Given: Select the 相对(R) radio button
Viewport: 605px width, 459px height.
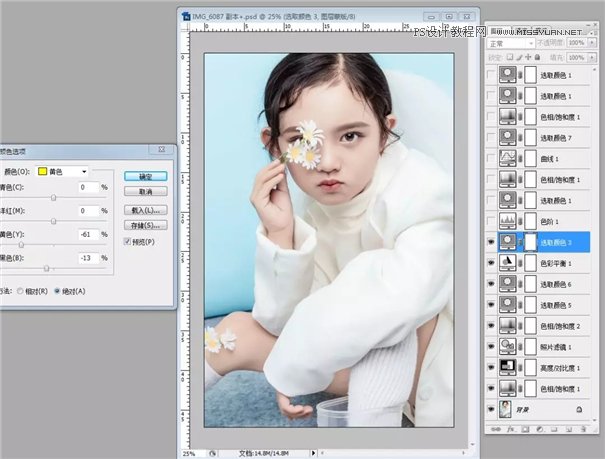Looking at the screenshot, I should coord(21,291).
